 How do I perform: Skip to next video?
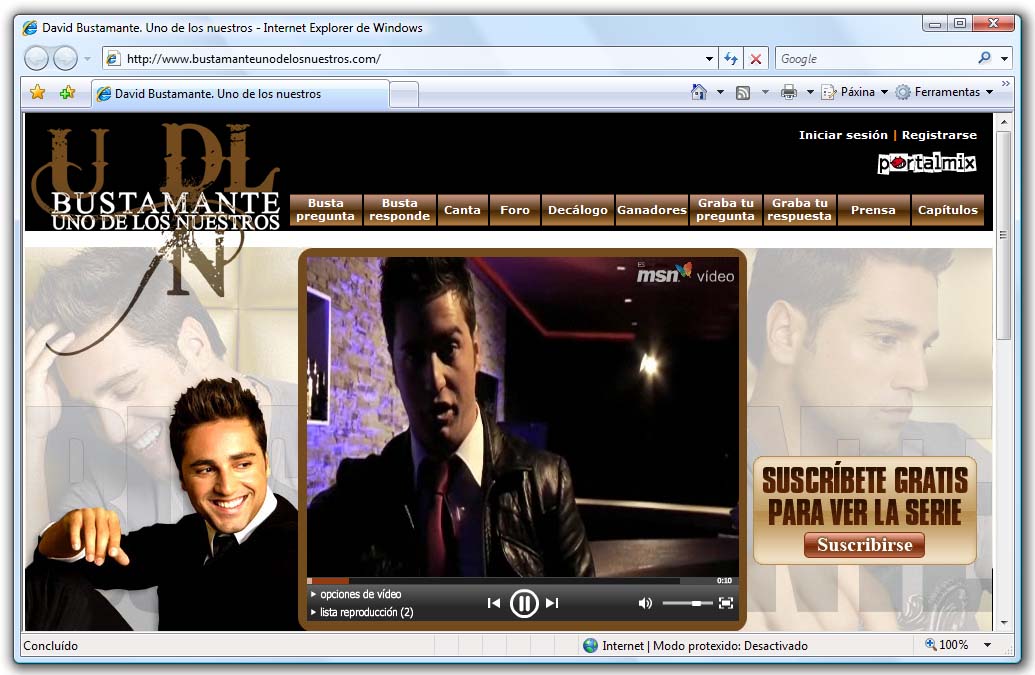(x=552, y=603)
